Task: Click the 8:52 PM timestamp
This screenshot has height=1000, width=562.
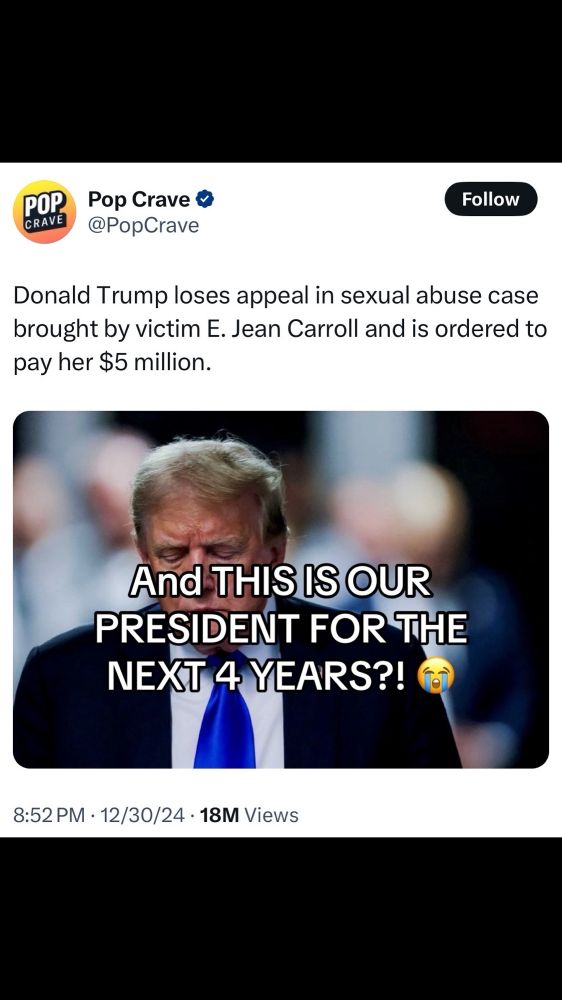Action: pos(48,815)
